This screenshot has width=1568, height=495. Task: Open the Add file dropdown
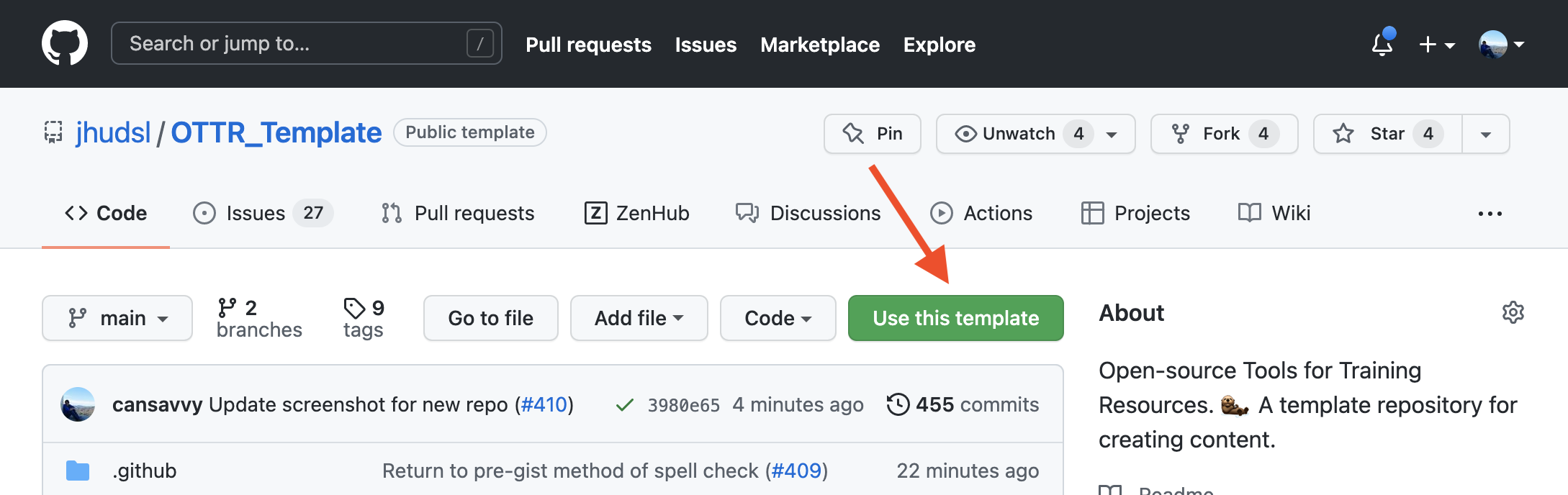639,318
